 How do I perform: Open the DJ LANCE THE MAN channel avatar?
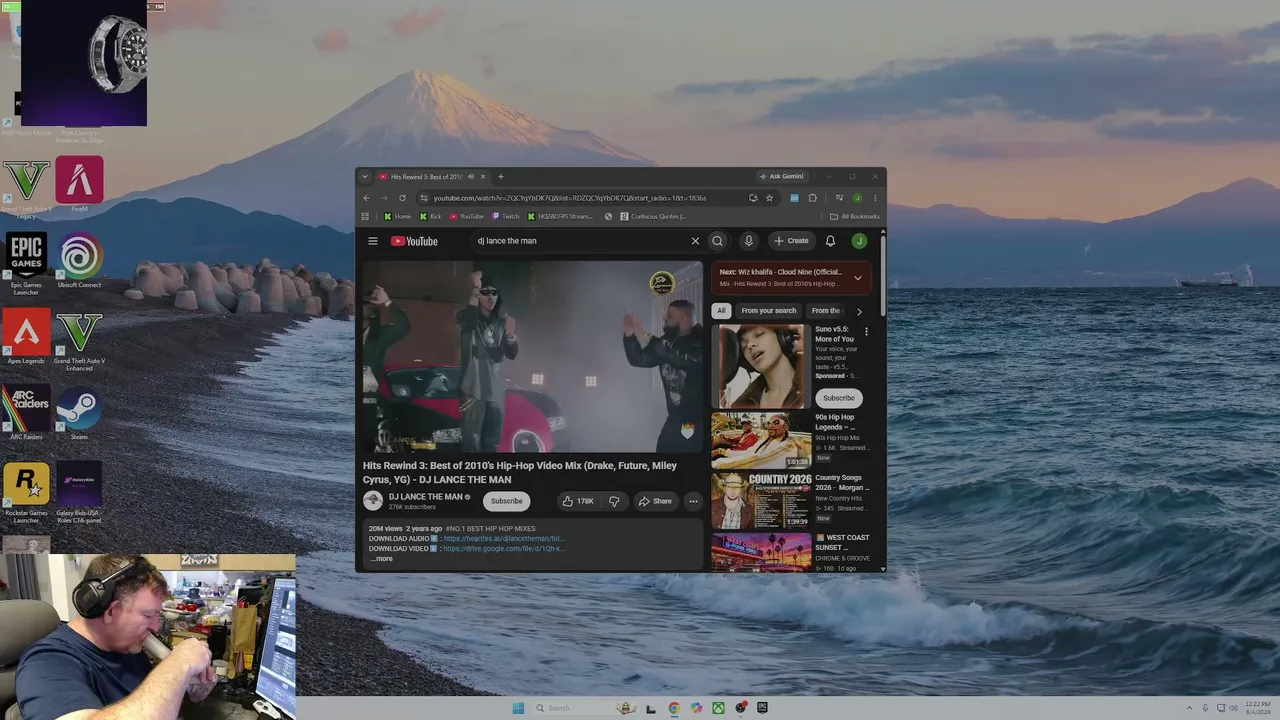373,501
